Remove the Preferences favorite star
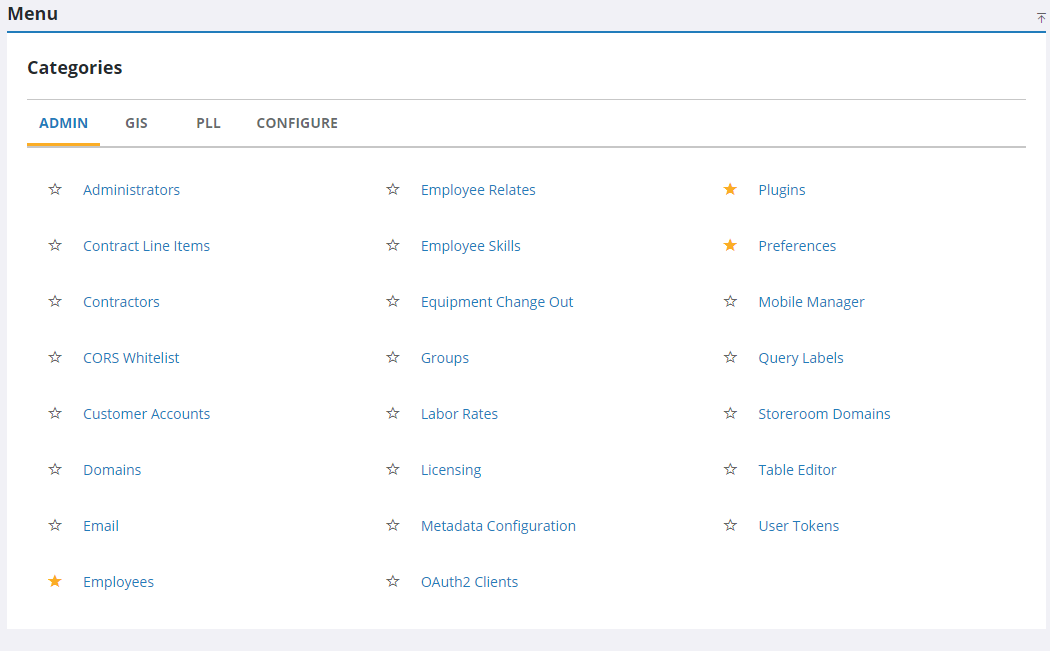1050x651 pixels. pos(730,245)
